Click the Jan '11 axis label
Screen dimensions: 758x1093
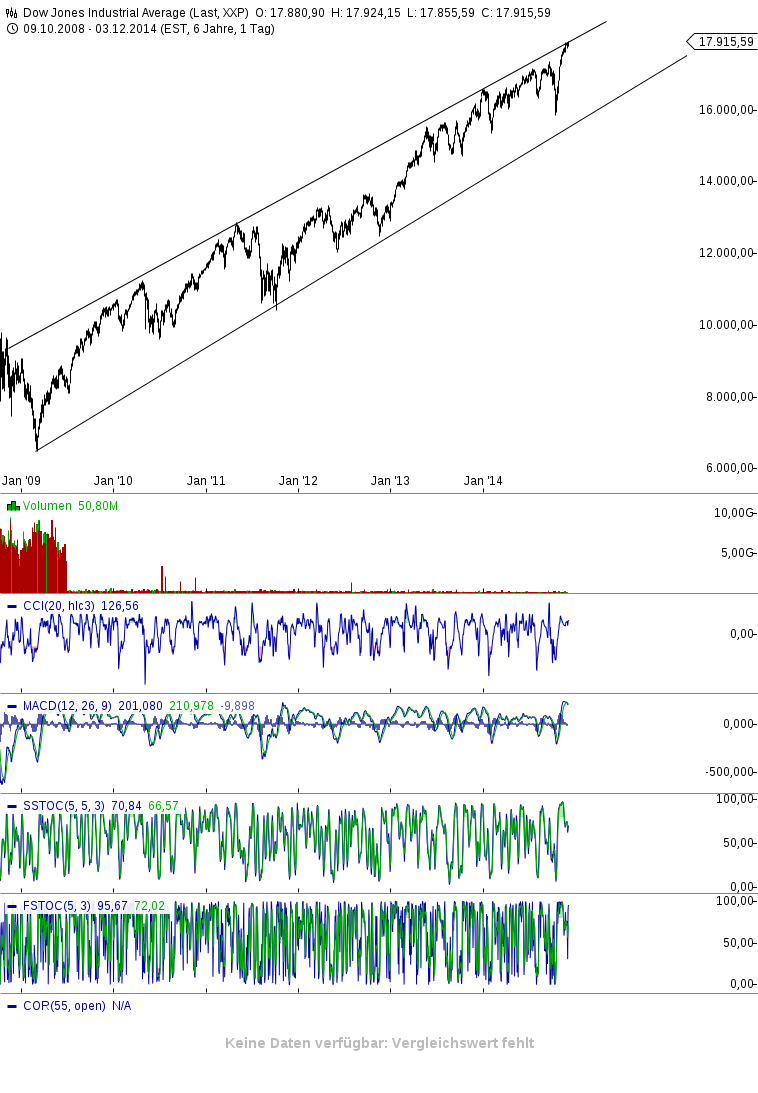pyautogui.click(x=206, y=481)
